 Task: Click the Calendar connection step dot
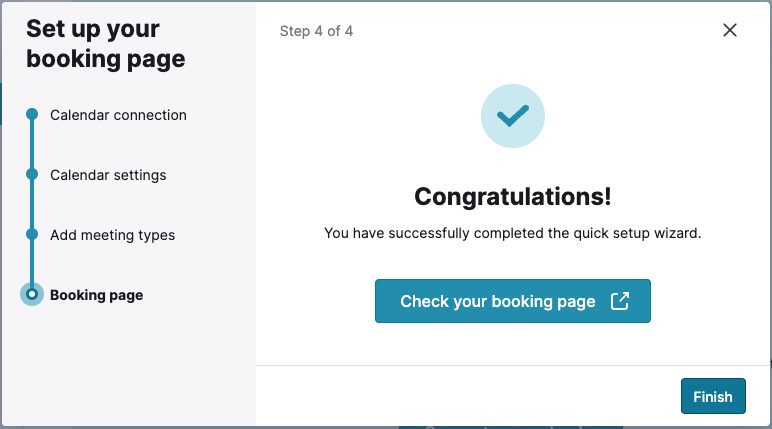32,115
